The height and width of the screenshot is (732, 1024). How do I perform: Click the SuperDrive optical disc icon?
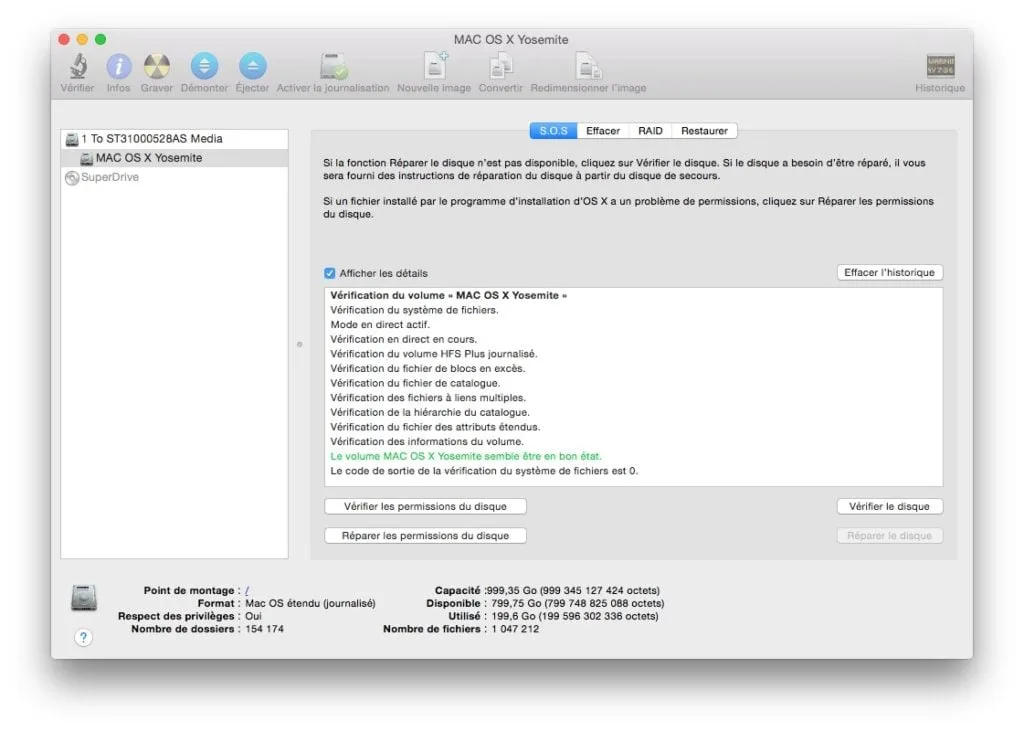pos(72,178)
